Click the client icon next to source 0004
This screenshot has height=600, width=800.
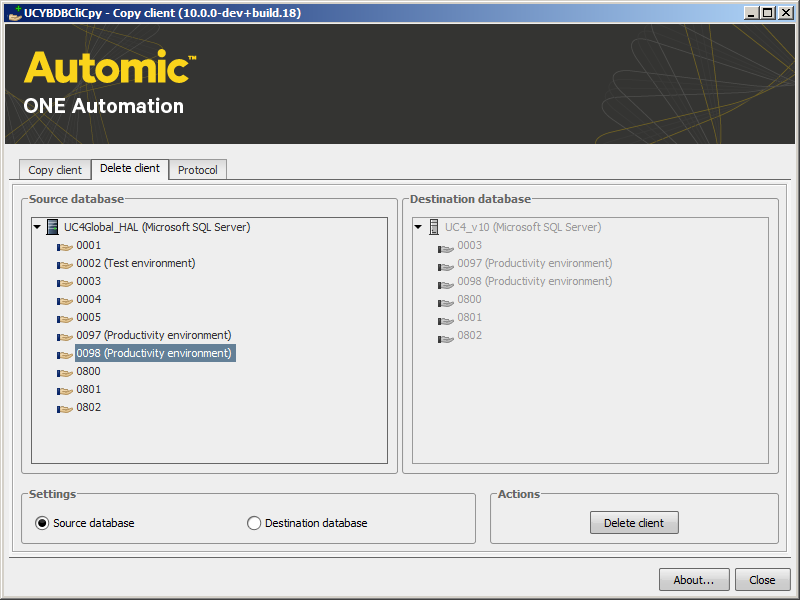pos(64,301)
